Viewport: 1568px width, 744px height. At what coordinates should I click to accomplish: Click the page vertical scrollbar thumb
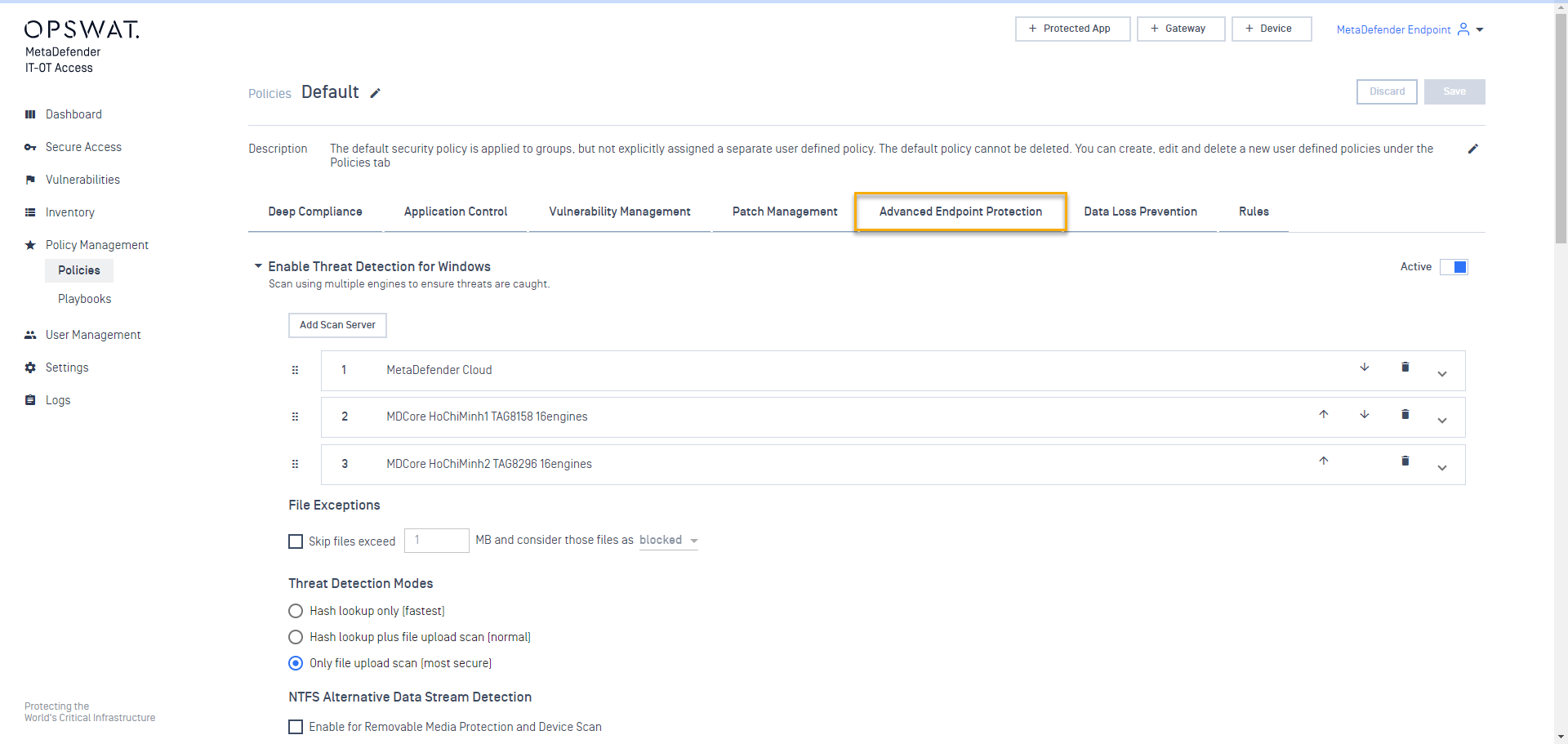point(1561,128)
